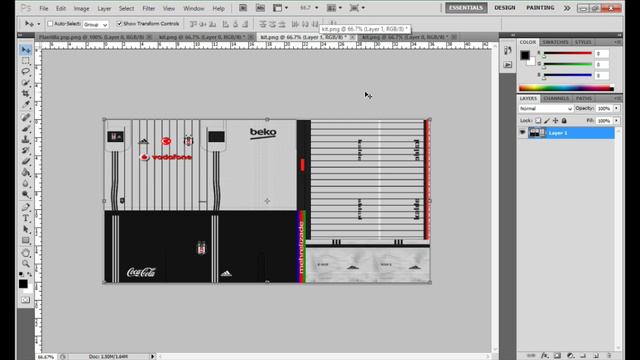This screenshot has height=360, width=640.
Task: Switch to the Swatches tab
Action: 555,42
